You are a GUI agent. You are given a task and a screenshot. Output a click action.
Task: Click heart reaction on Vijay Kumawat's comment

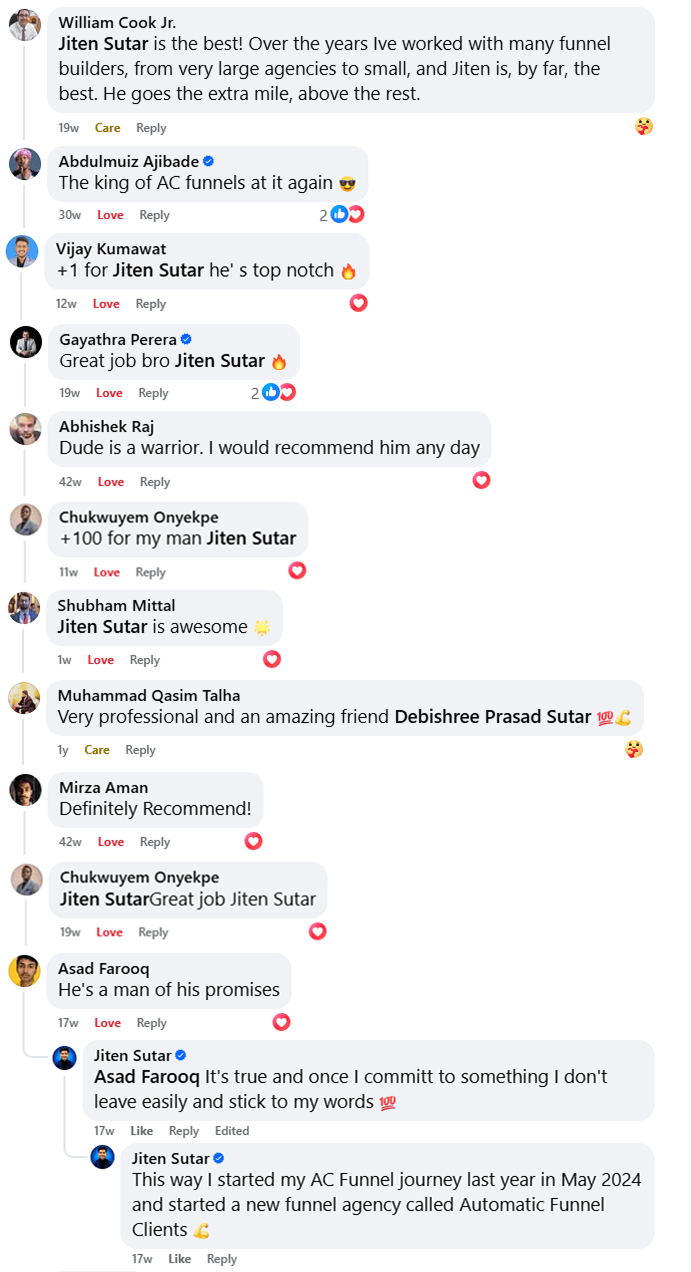(x=358, y=302)
